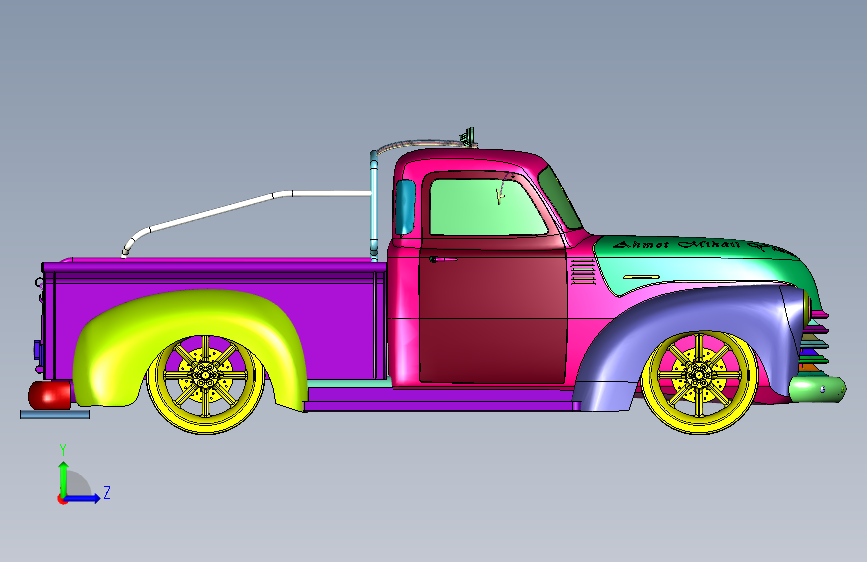
Task: Select the purple running board under the door
Action: 440,399
